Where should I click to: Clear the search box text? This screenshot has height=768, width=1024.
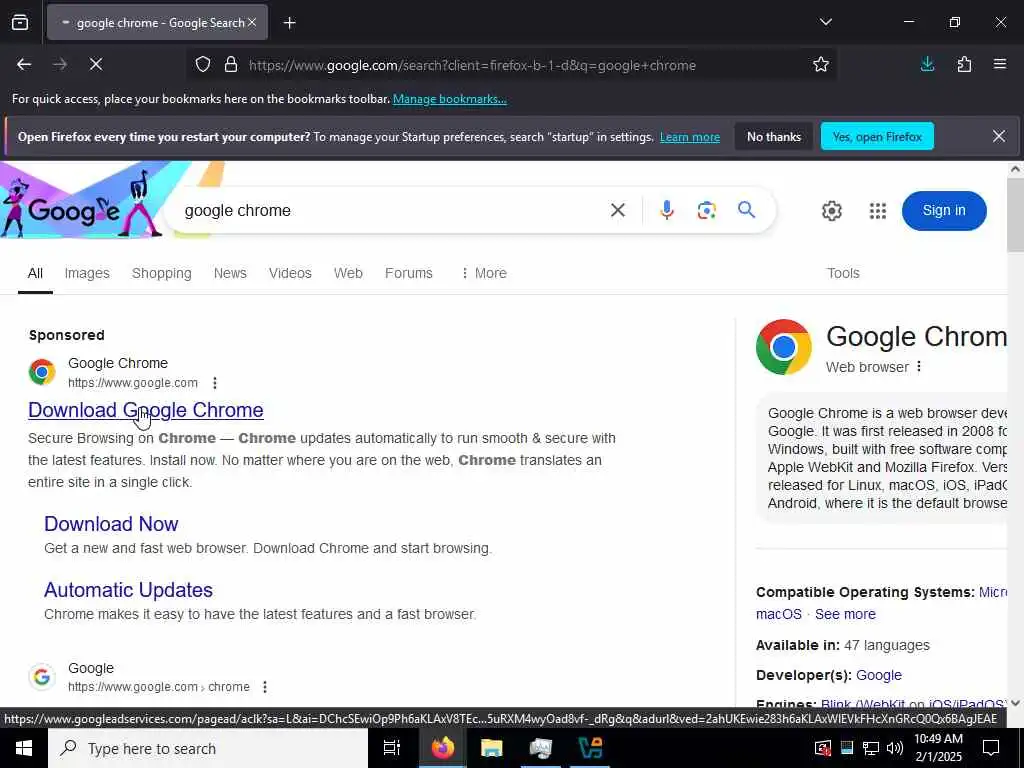coord(618,210)
